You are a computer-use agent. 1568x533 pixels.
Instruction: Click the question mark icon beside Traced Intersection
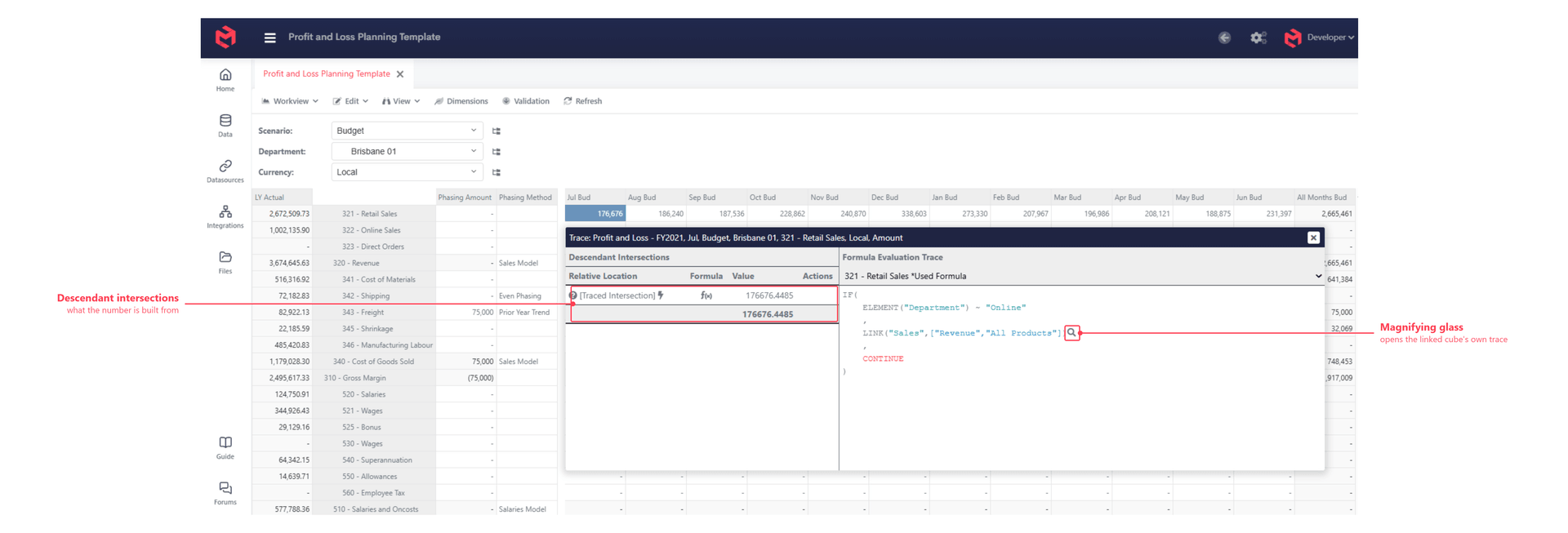pos(572,295)
